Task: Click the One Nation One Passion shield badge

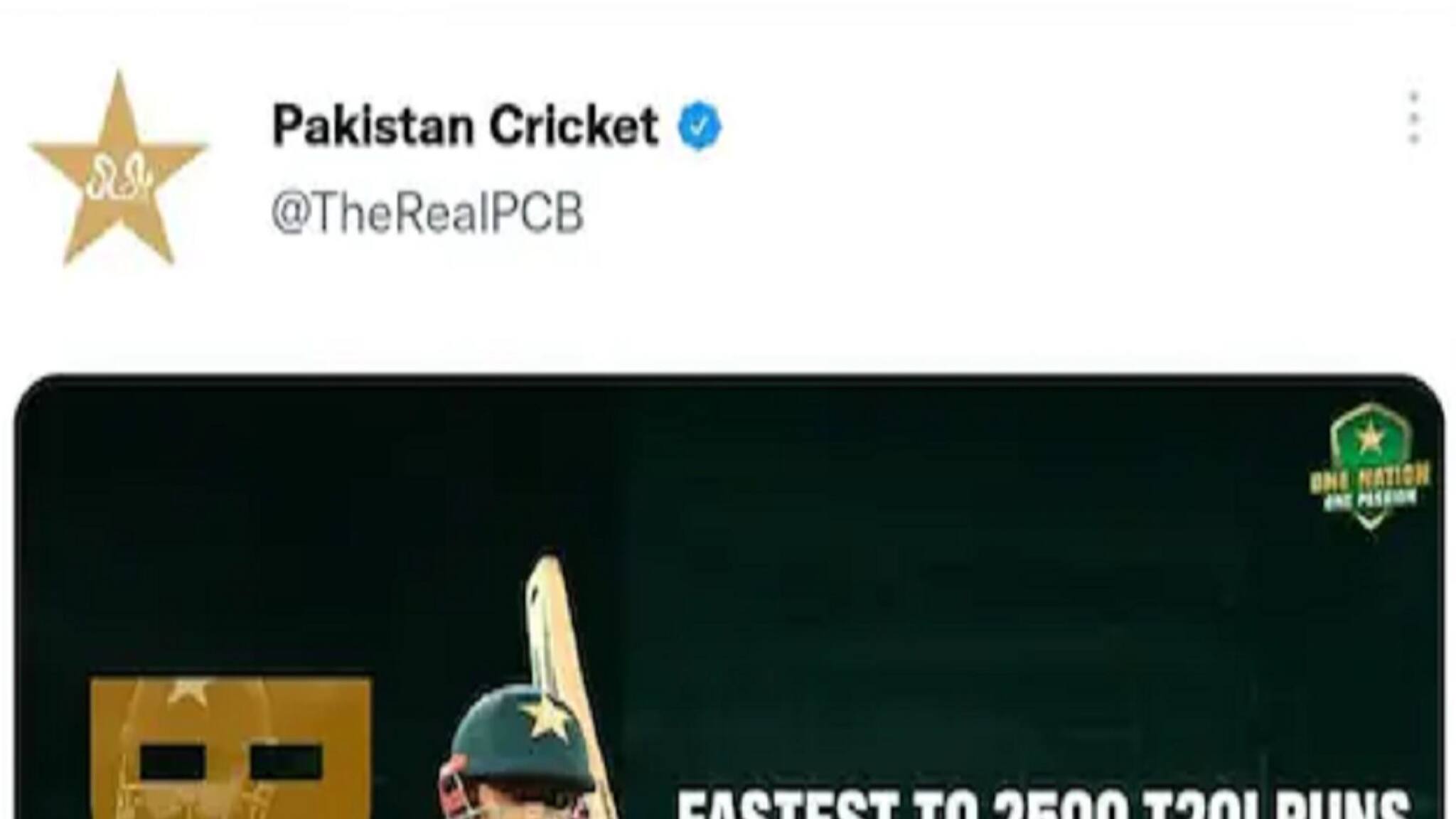Action: pyautogui.click(x=1370, y=466)
